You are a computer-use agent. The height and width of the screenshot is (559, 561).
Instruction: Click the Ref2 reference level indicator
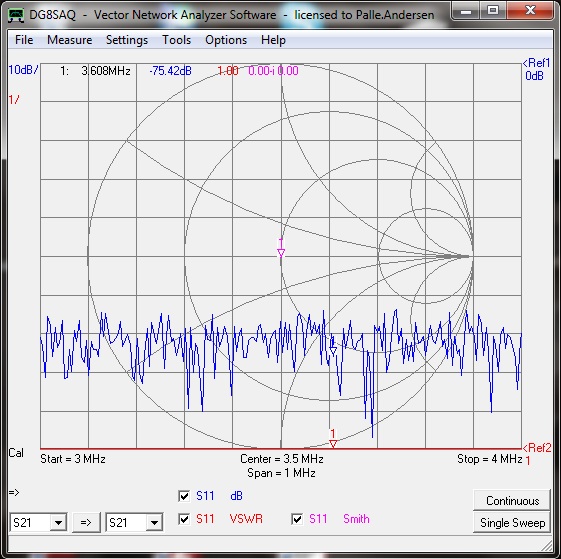coord(537,448)
